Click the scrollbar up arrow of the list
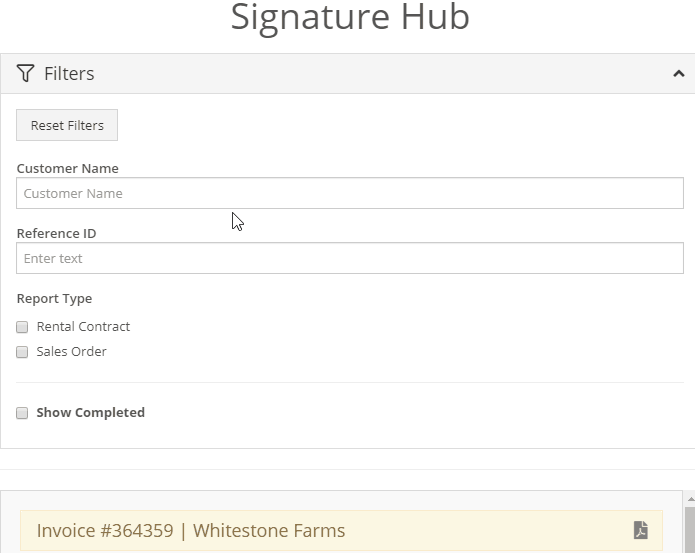Screen dimensions: 695x553 tap(691, 499)
